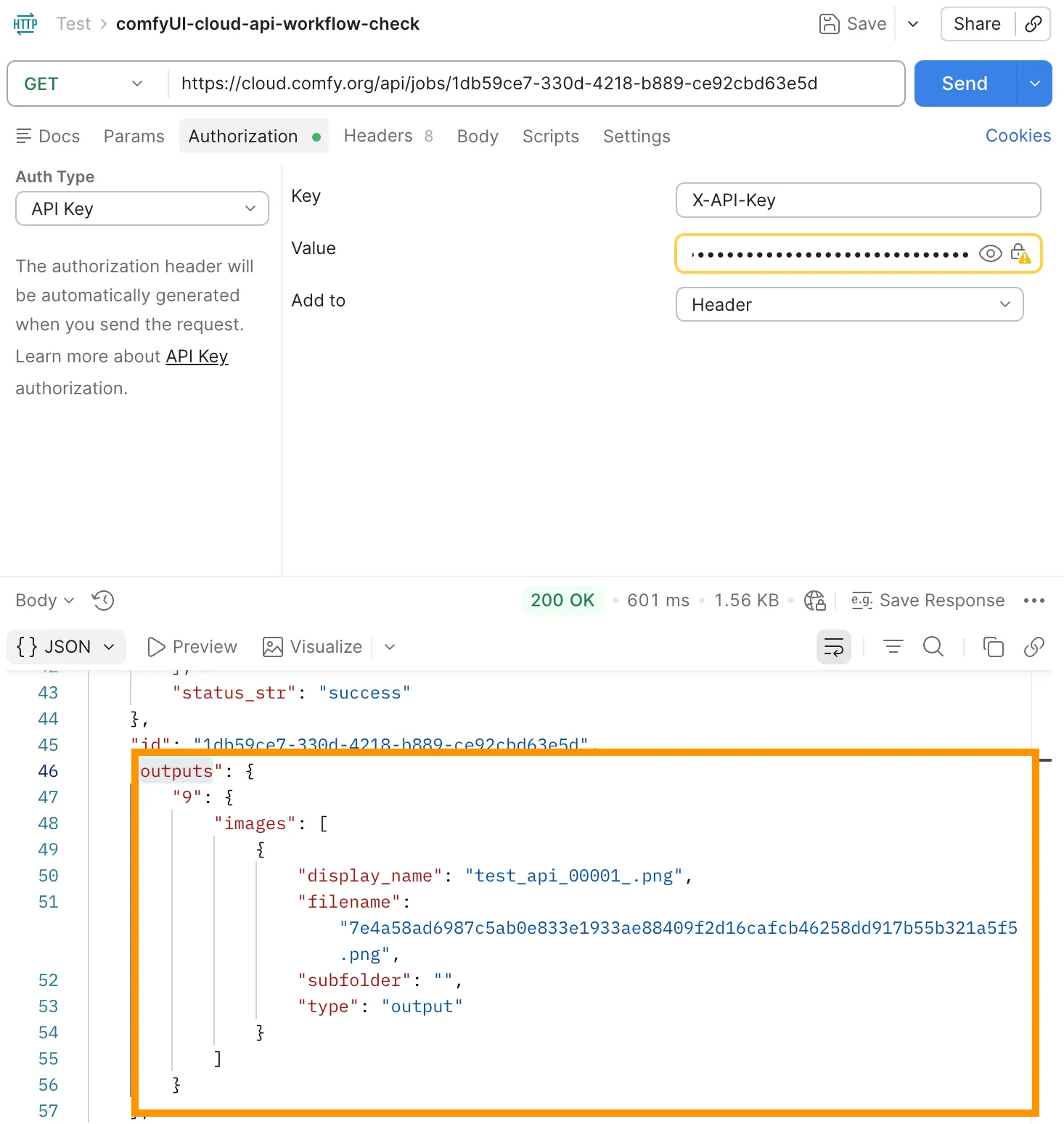Open the JSON format dropdown
Screen dimensions: 1064x1124
[66, 646]
